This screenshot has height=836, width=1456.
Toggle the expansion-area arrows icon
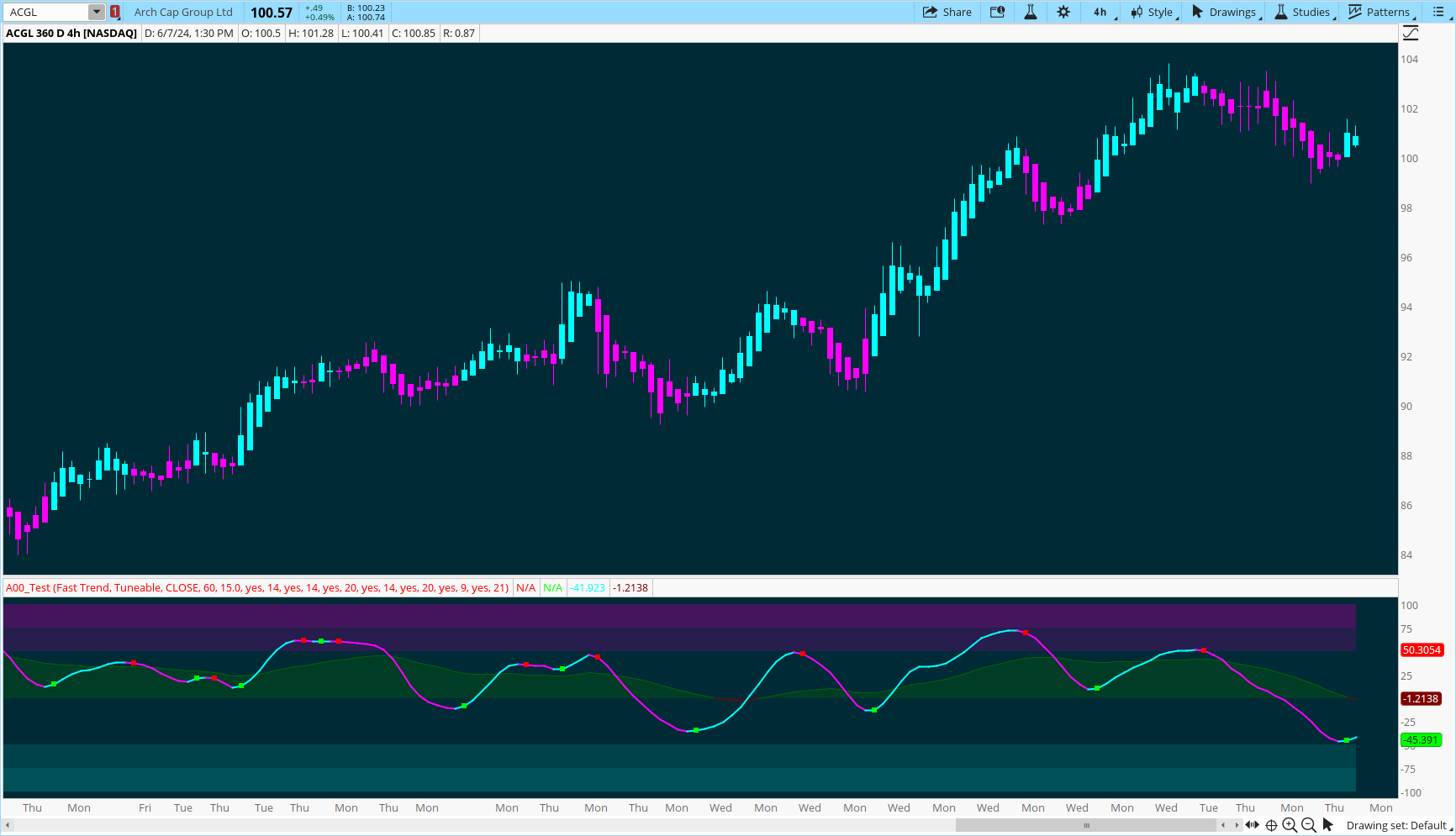[1252, 825]
